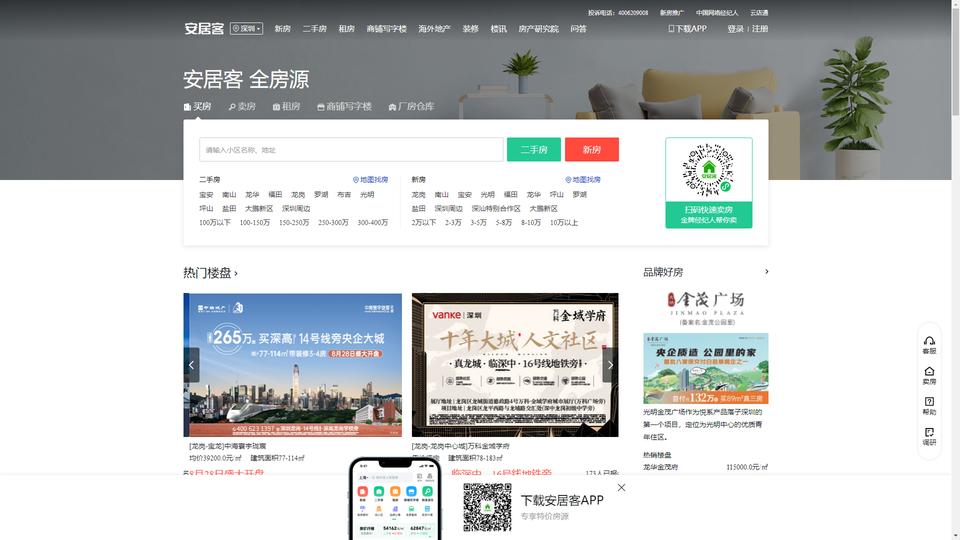Open 装修 navigation item
This screenshot has width=960, height=540.
470,29
